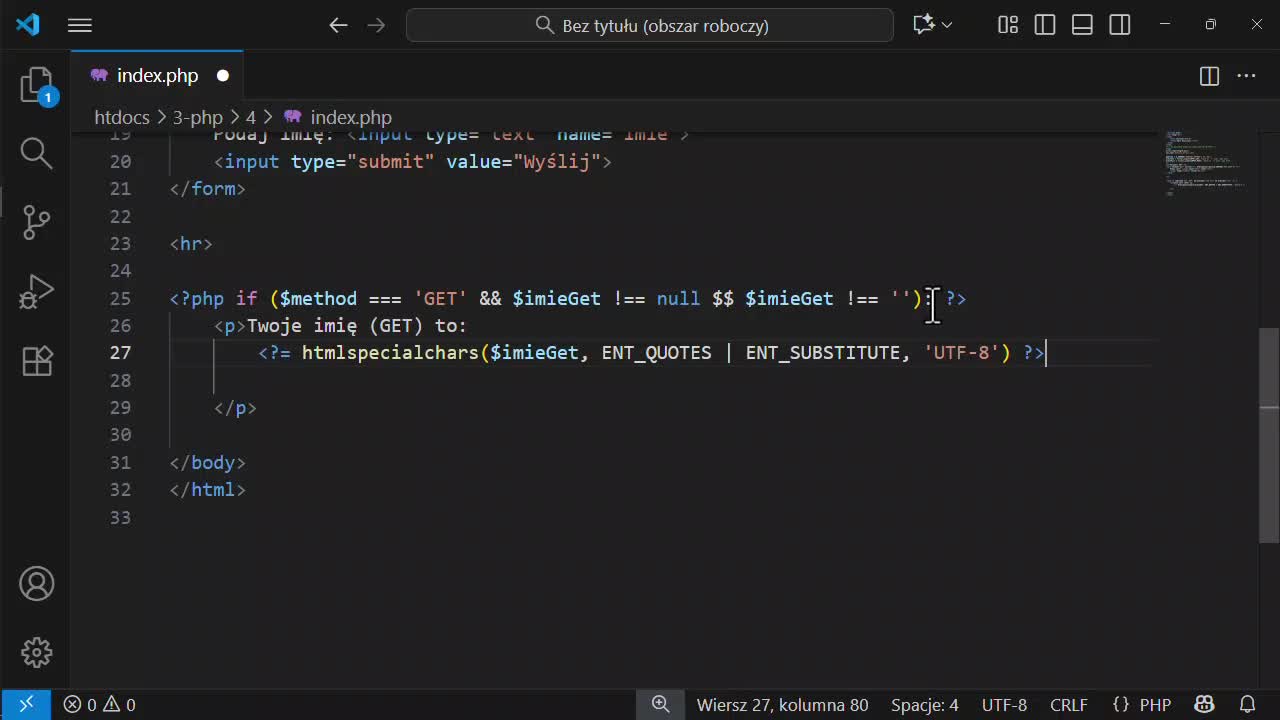Open the Manage gear settings icon
Image resolution: width=1280 pixels, height=720 pixels.
tap(37, 652)
